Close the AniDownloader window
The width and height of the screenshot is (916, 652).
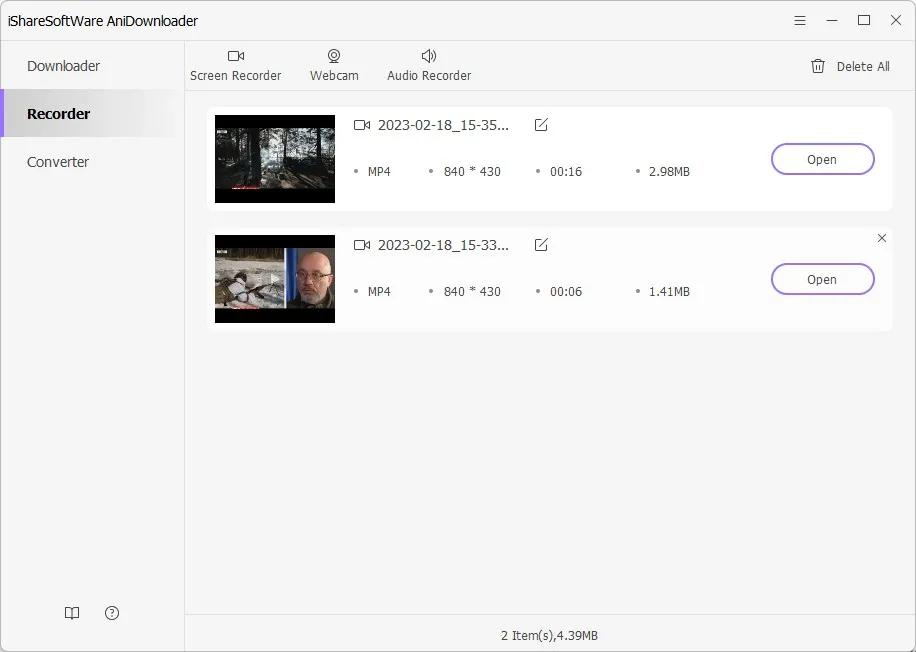point(896,20)
